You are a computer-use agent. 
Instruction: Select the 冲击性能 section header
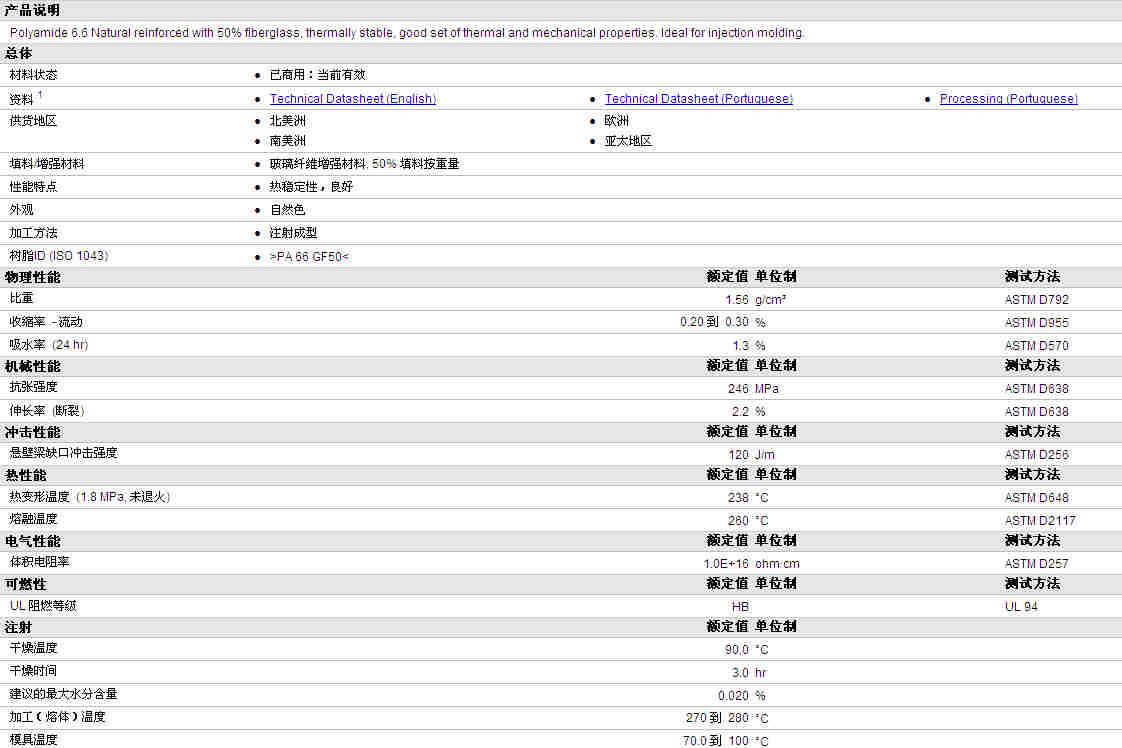click(32, 432)
